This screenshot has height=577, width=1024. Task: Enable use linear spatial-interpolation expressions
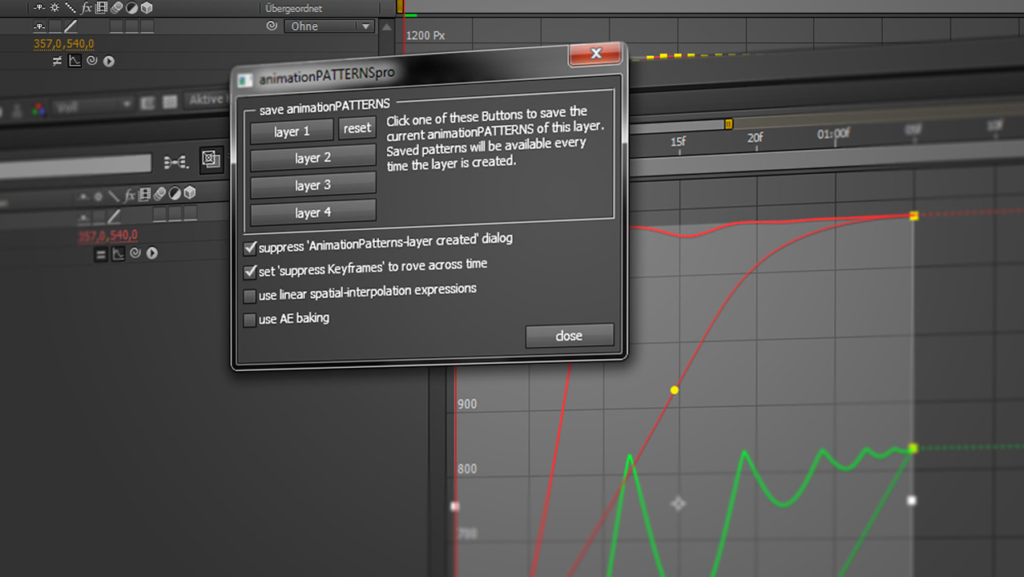(250, 296)
